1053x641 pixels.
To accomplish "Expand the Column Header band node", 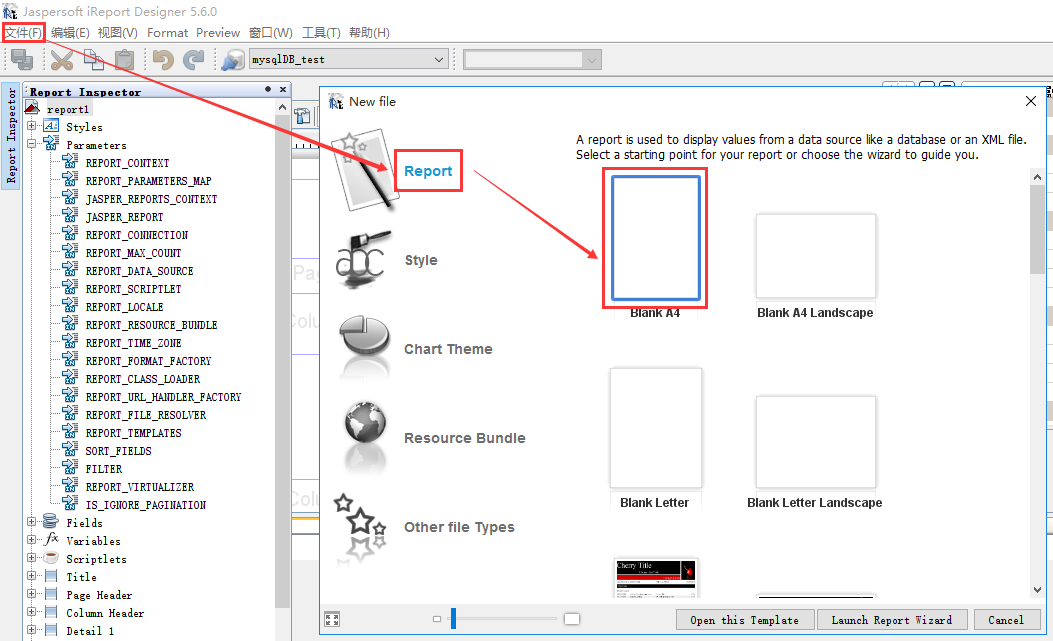I will tap(32, 612).
